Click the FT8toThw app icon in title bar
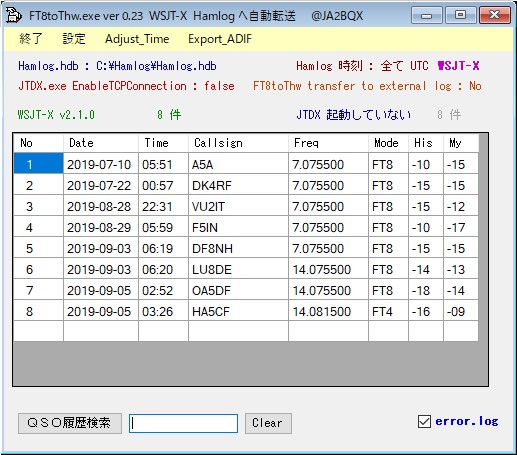The image size is (517, 455). coord(13,15)
